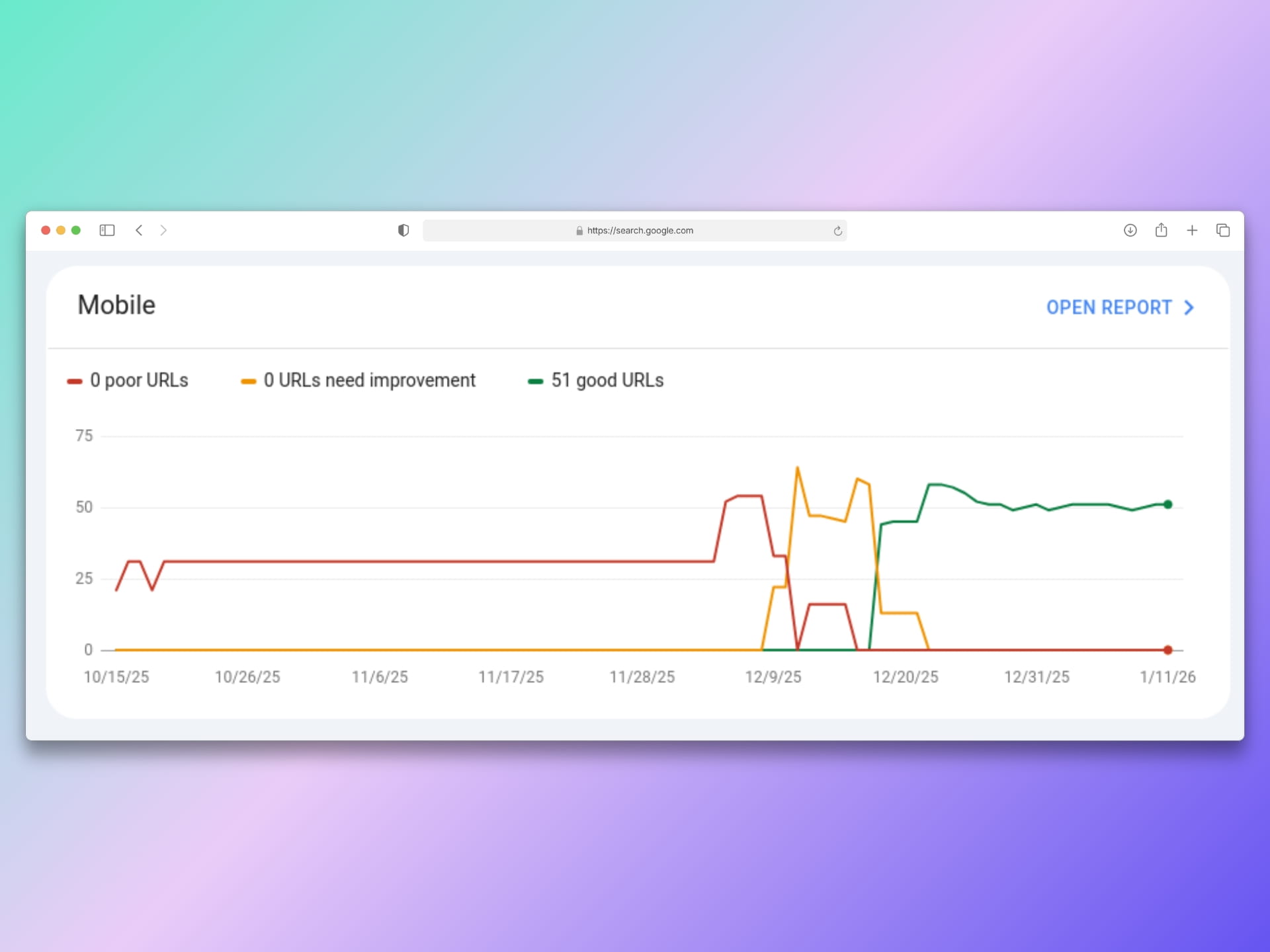Maximize the window with green button
1270x952 pixels.
76,230
